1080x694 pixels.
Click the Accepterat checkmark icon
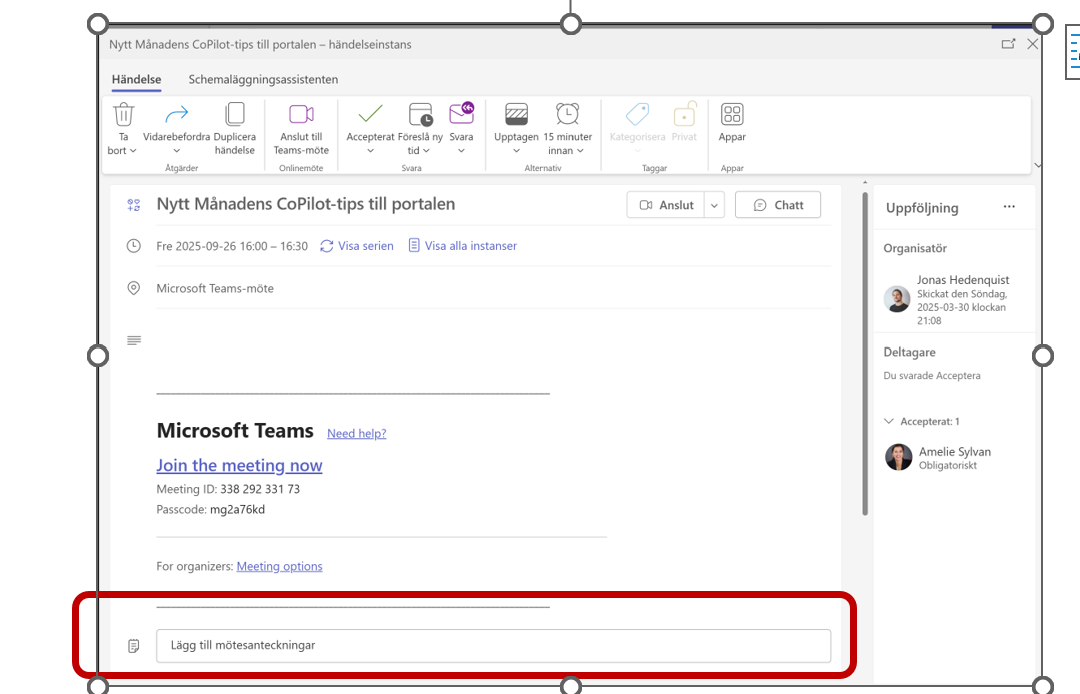pos(371,114)
